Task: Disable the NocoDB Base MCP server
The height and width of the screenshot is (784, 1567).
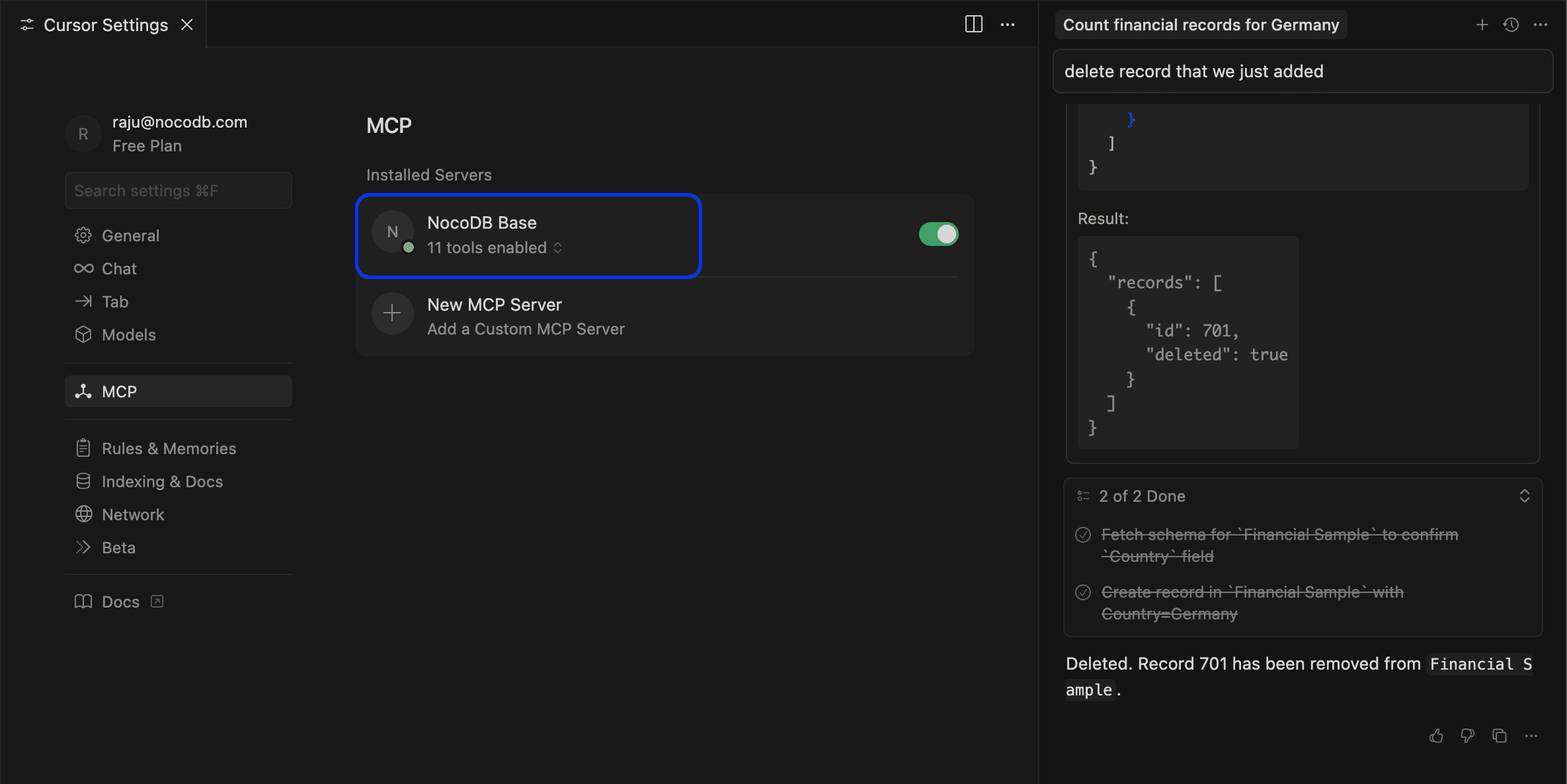Action: [x=939, y=234]
